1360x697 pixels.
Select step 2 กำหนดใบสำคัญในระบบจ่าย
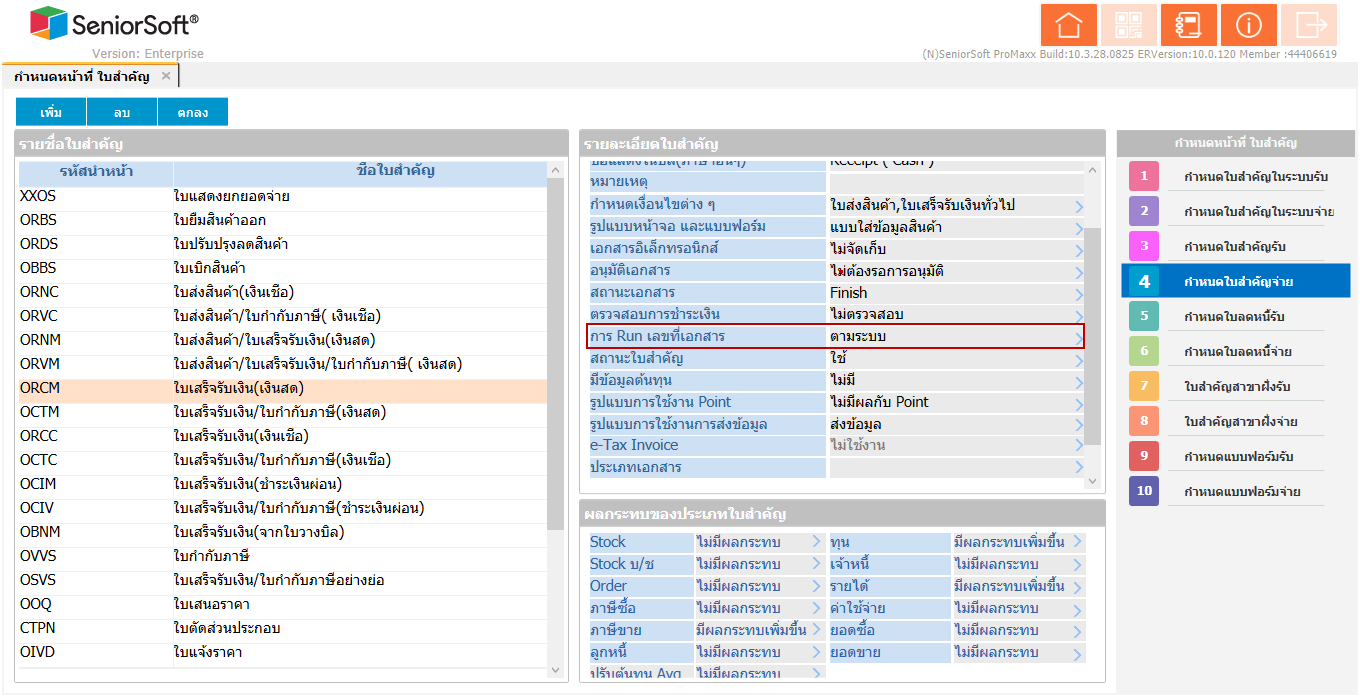pos(1236,212)
